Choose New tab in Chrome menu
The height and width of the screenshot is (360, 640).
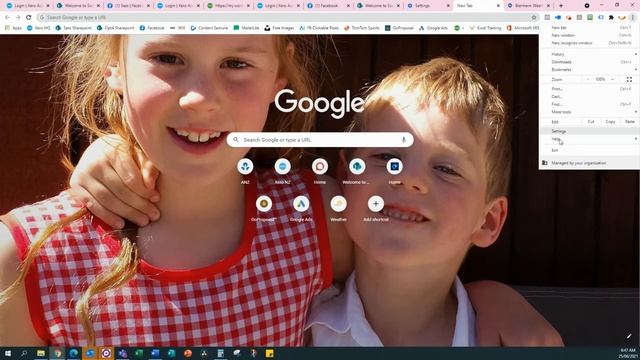click(x=589, y=27)
